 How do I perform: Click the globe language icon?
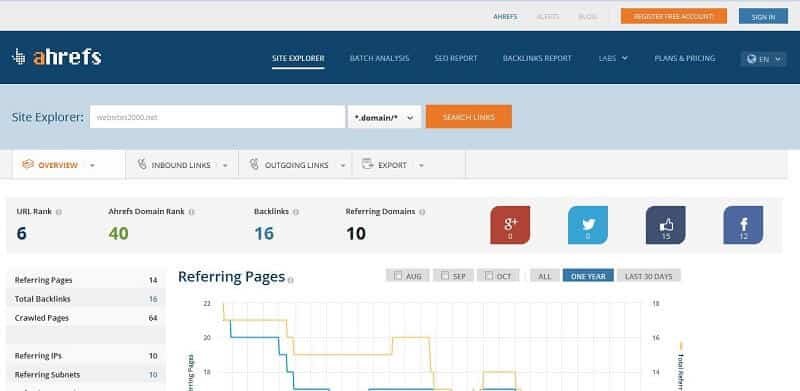[x=751, y=59]
